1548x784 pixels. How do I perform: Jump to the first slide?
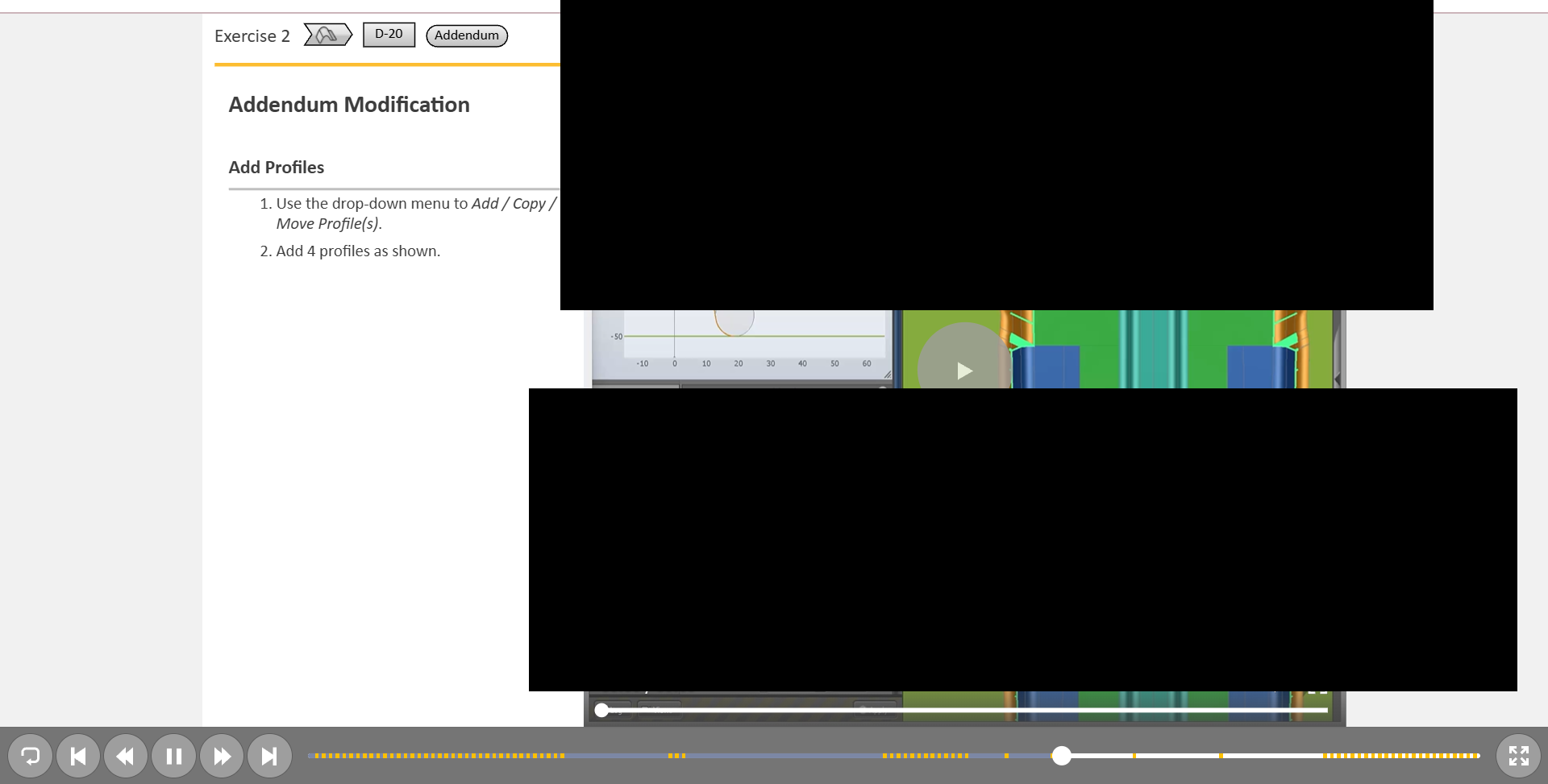coord(78,756)
